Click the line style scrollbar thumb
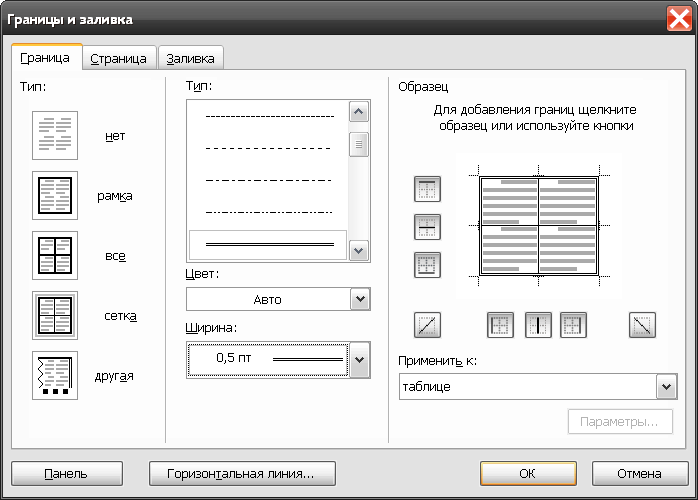The image size is (698, 500). [x=359, y=145]
